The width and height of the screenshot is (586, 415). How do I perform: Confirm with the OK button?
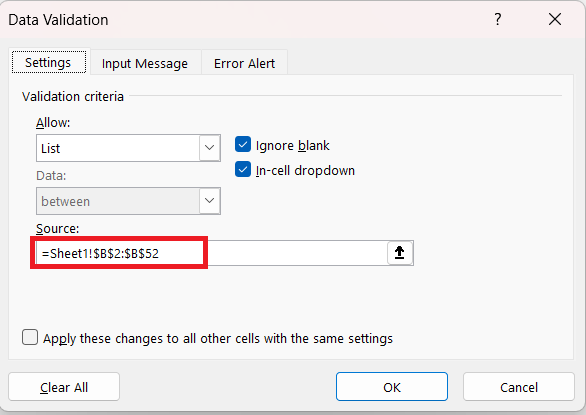coord(392,387)
